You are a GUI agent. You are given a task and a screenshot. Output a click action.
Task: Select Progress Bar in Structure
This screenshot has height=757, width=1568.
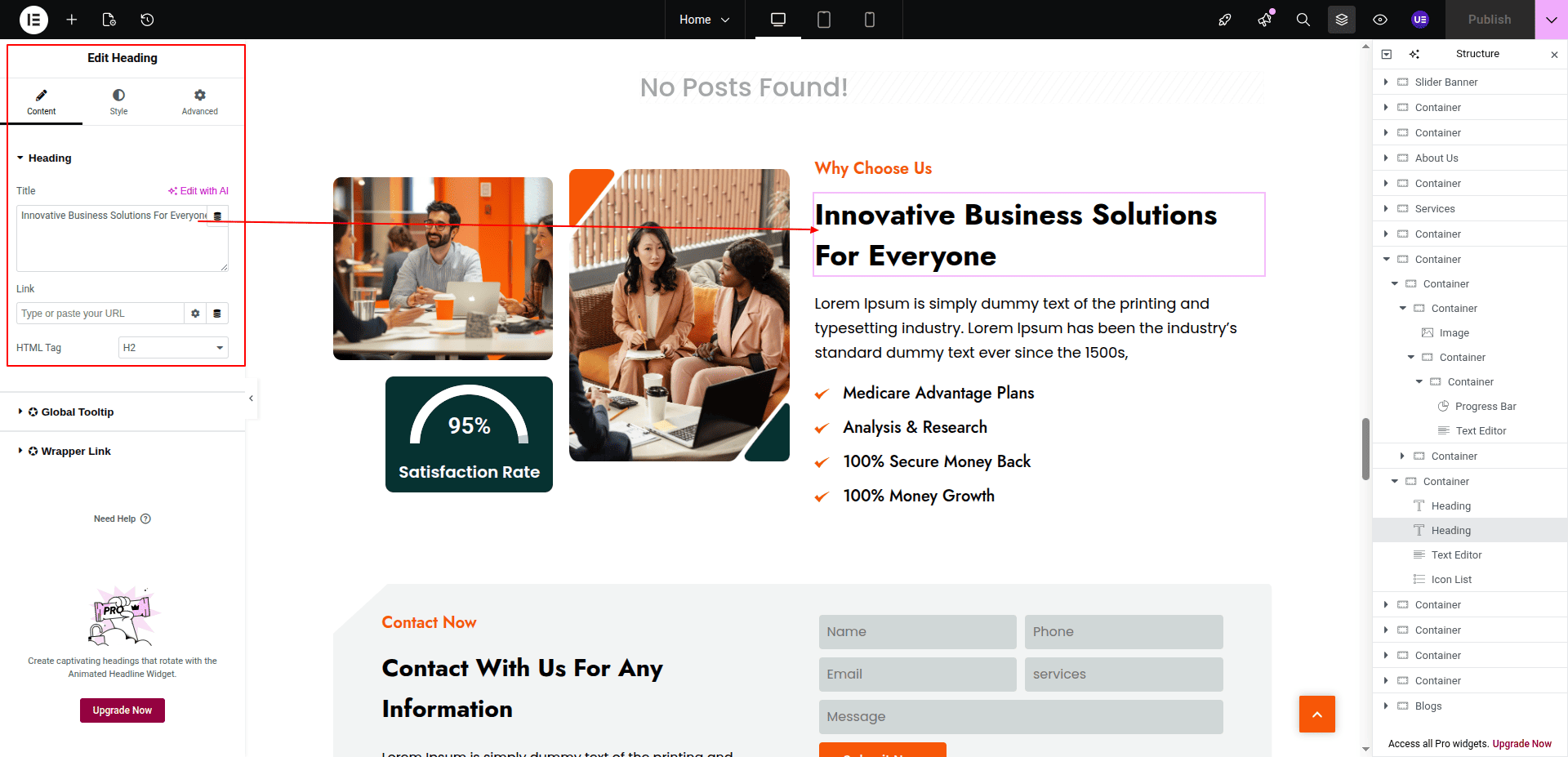tap(1486, 407)
